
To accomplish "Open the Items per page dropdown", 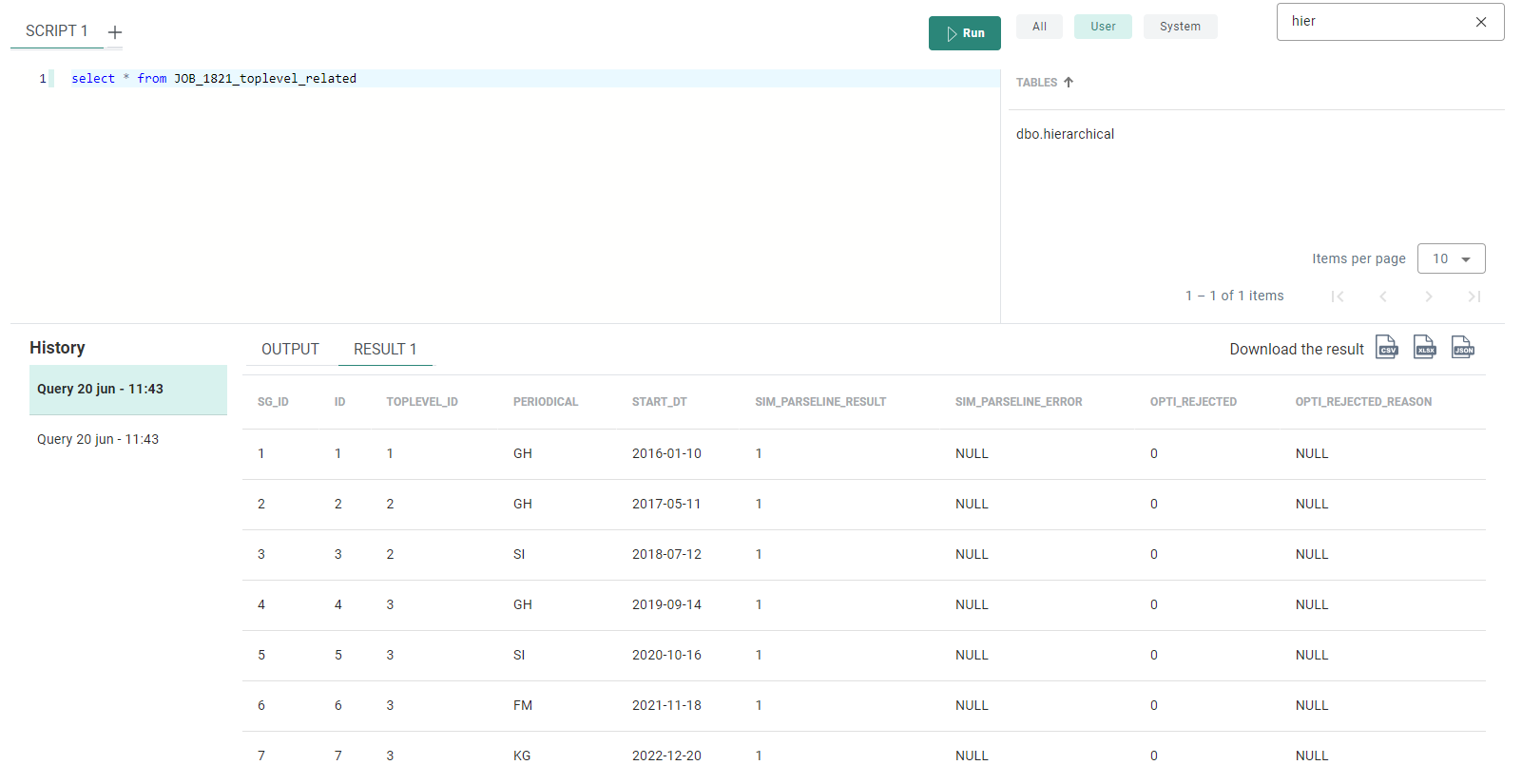I will click(x=1451, y=258).
